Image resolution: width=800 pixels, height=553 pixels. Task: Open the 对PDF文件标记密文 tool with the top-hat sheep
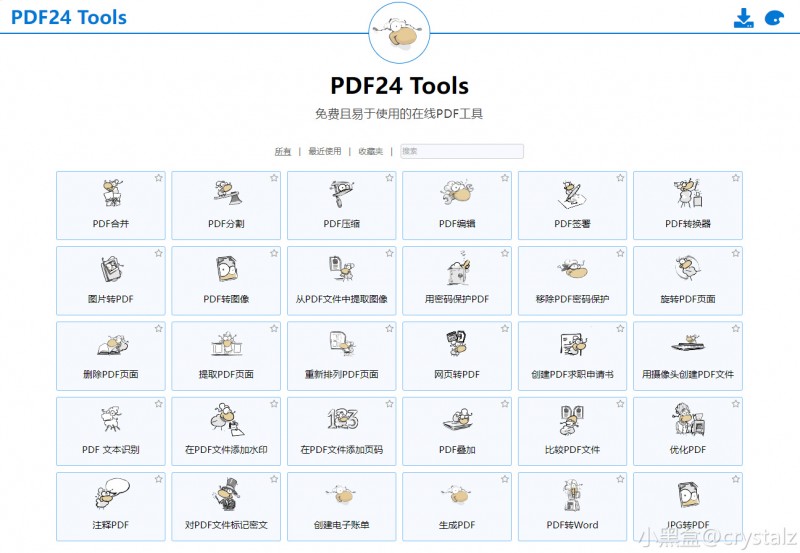pyautogui.click(x=226, y=507)
